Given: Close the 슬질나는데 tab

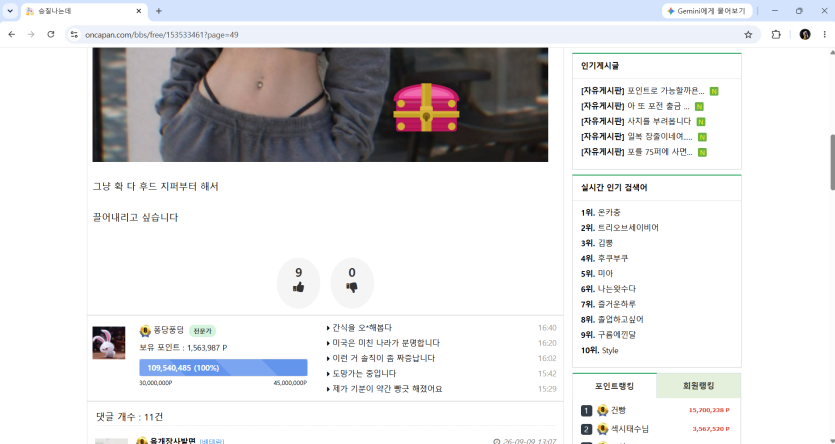Looking at the screenshot, I should click(x=139, y=11).
